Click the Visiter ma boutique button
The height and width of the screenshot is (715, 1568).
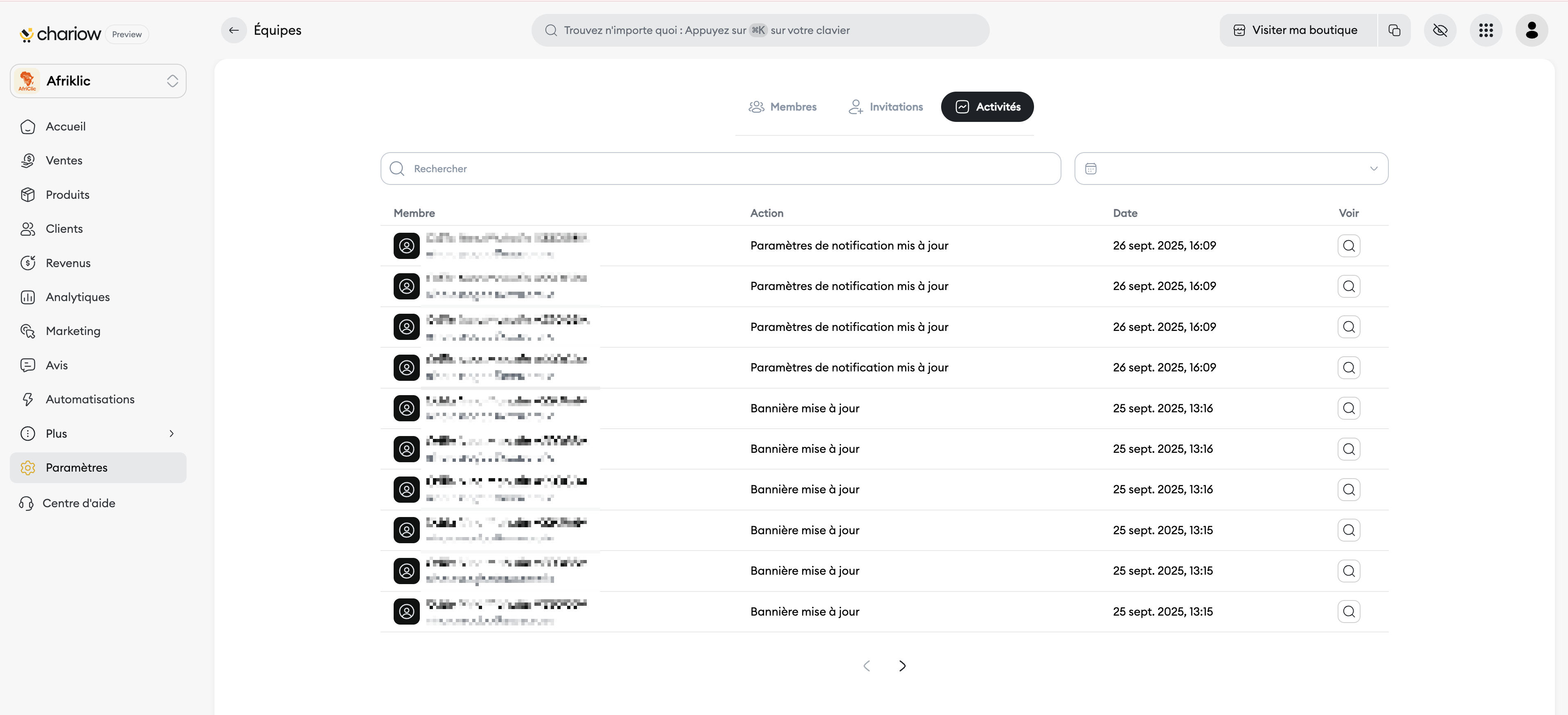[x=1298, y=30]
